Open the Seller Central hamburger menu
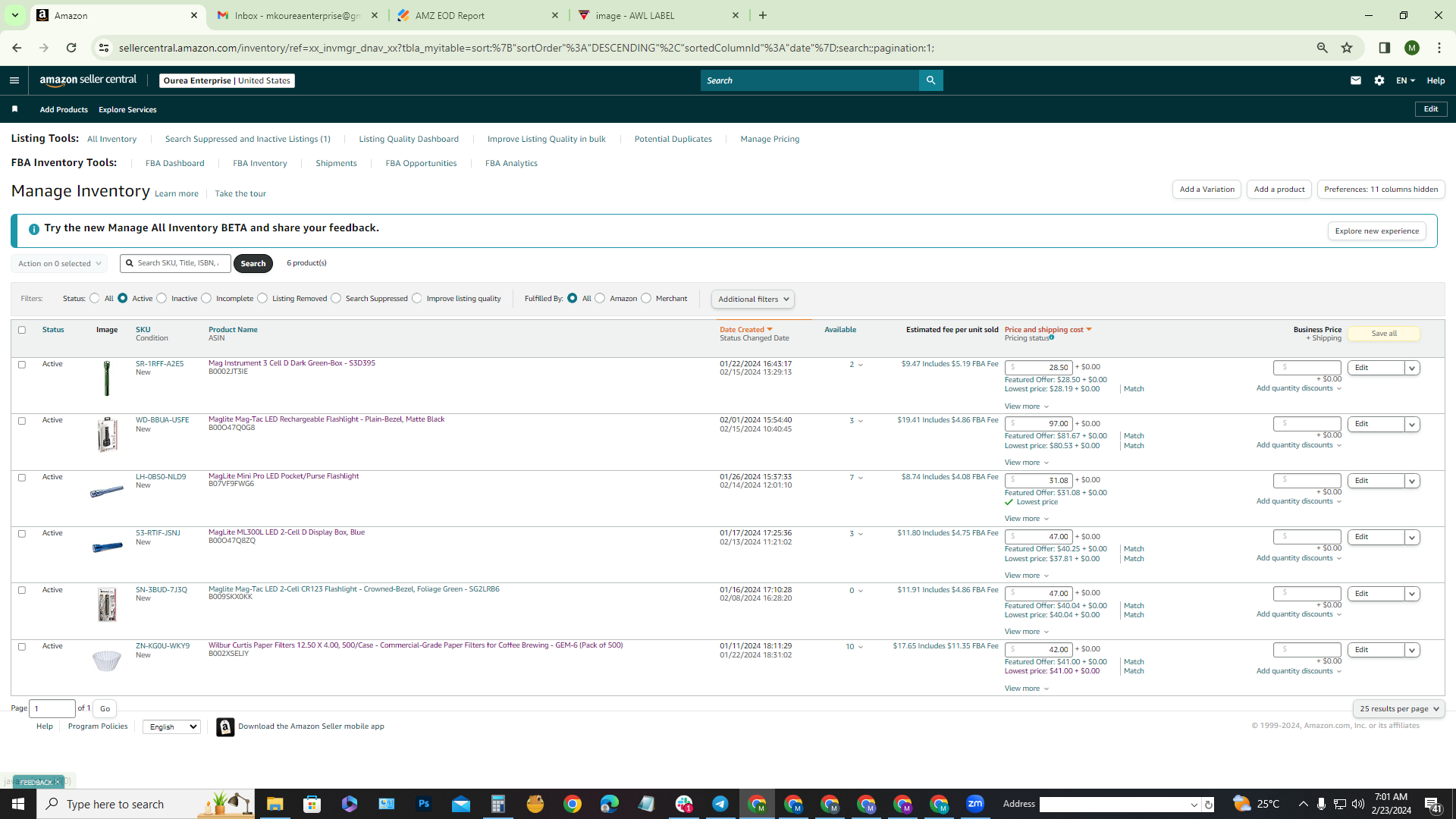The image size is (1456, 819). 14,80
